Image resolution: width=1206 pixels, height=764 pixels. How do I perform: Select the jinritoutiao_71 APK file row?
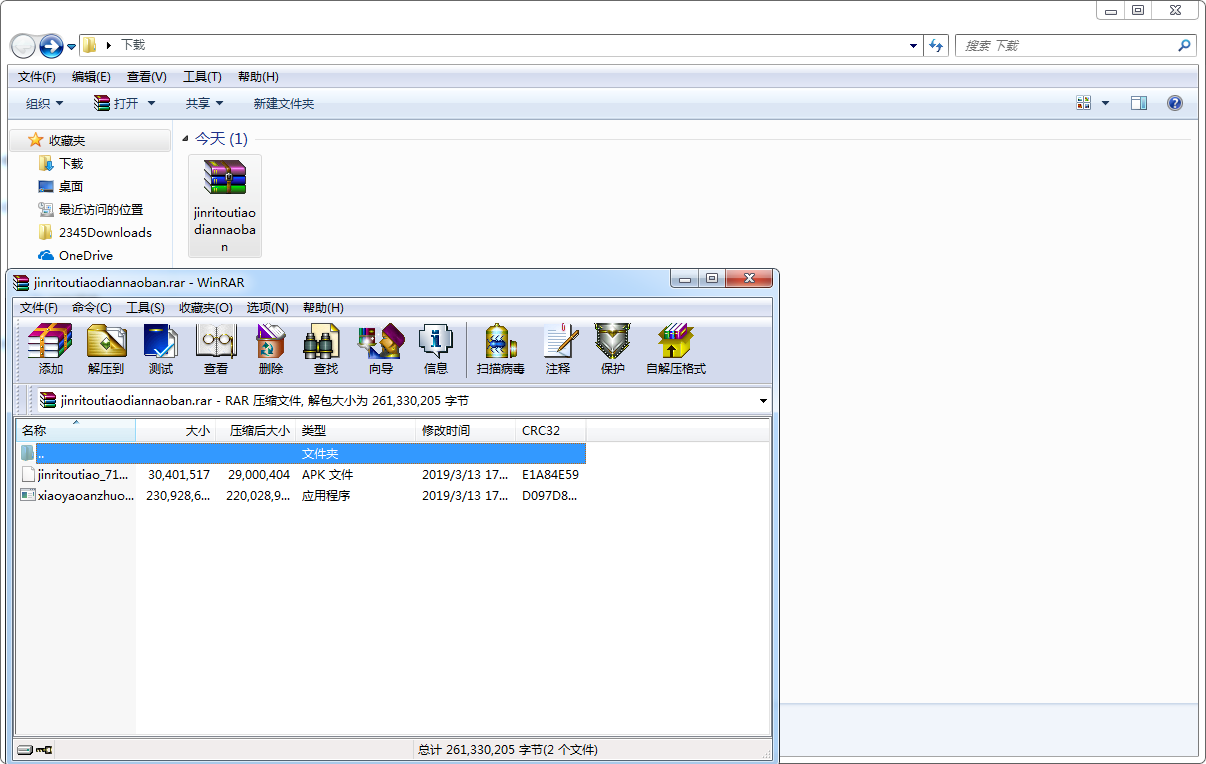(301, 475)
